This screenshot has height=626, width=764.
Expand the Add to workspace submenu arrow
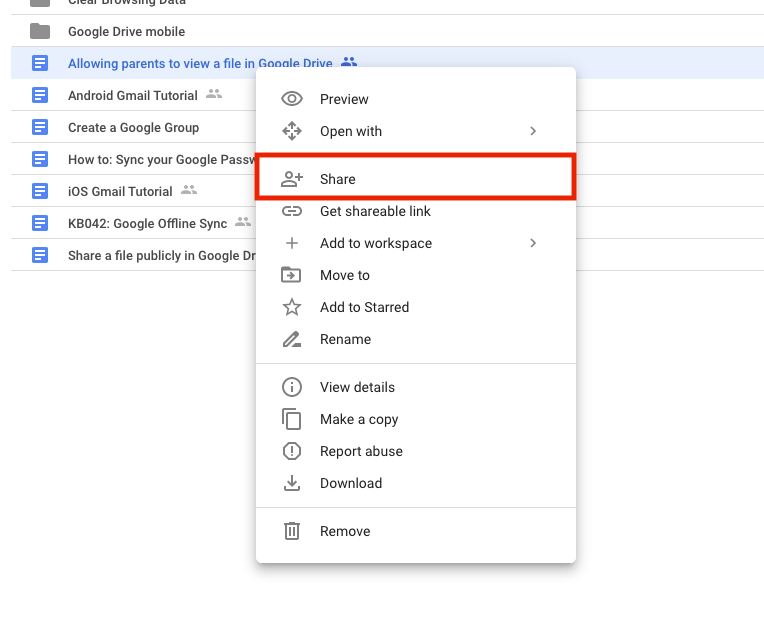[x=533, y=243]
